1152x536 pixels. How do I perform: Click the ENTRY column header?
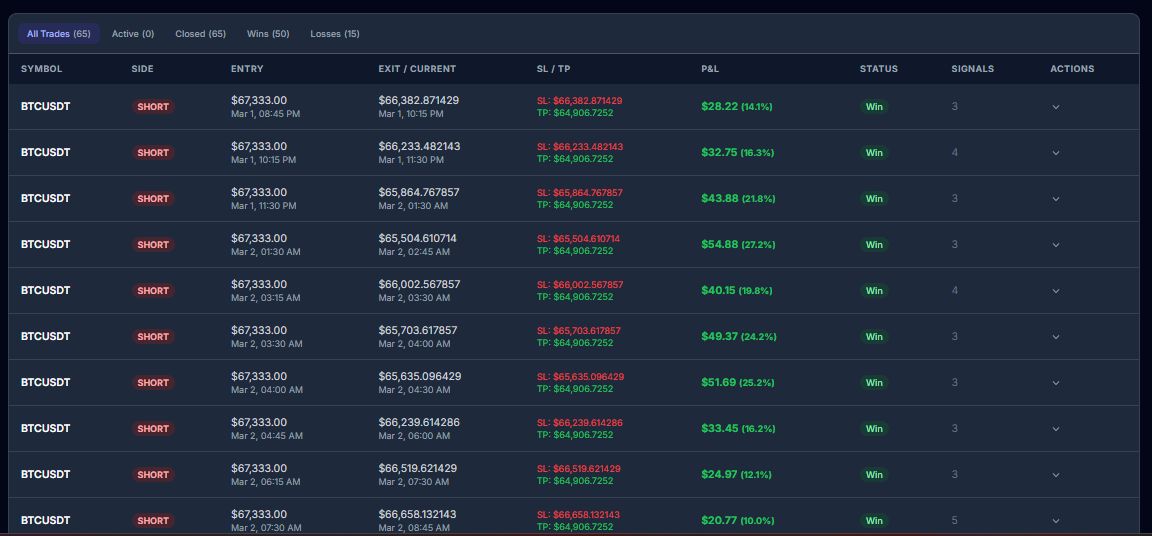click(x=247, y=69)
